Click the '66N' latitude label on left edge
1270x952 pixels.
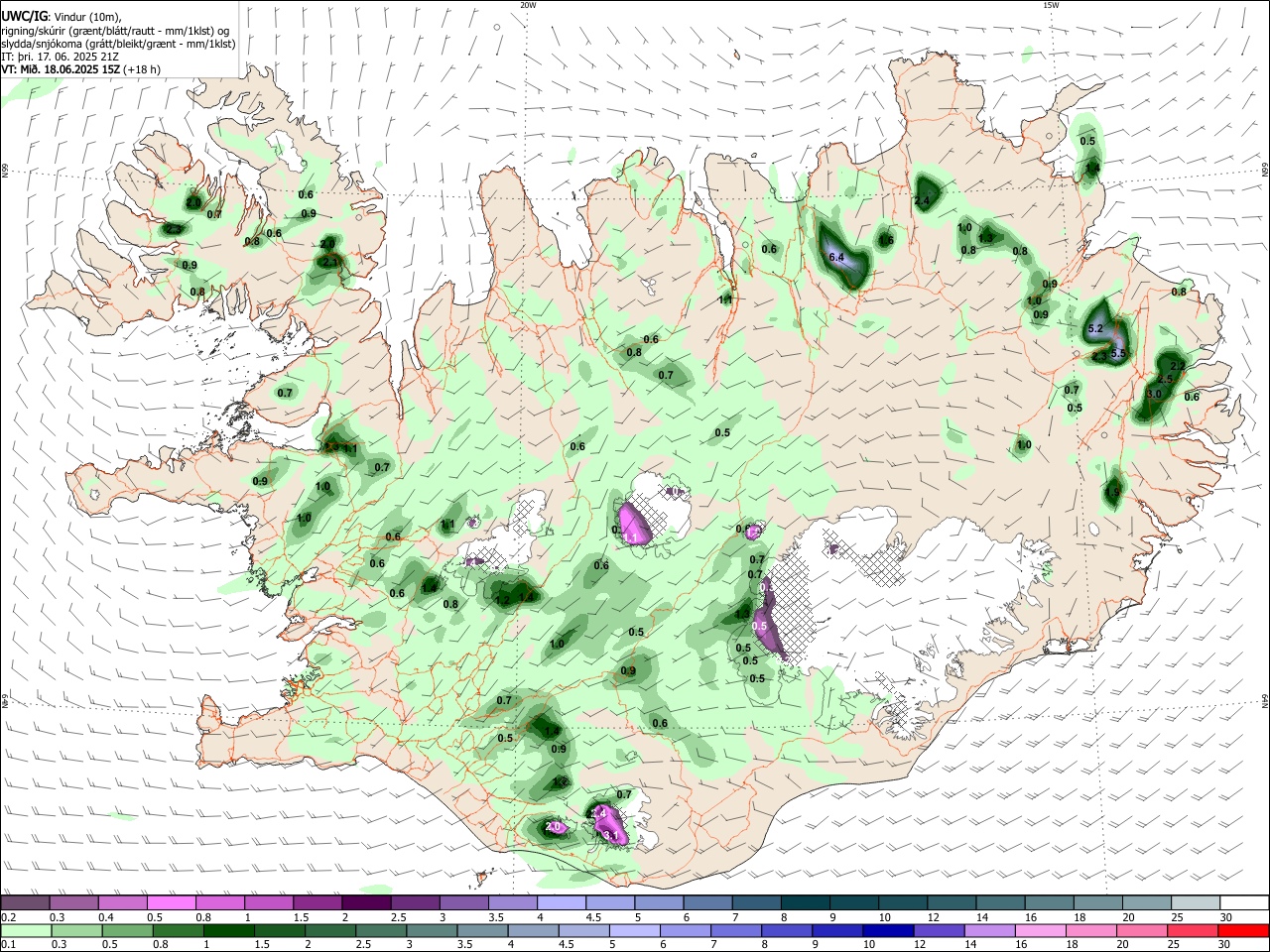pos(4,172)
